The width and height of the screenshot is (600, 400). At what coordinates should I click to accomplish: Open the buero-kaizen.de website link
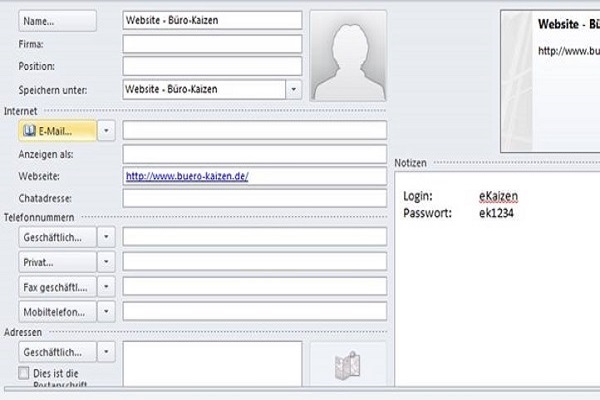pos(187,177)
